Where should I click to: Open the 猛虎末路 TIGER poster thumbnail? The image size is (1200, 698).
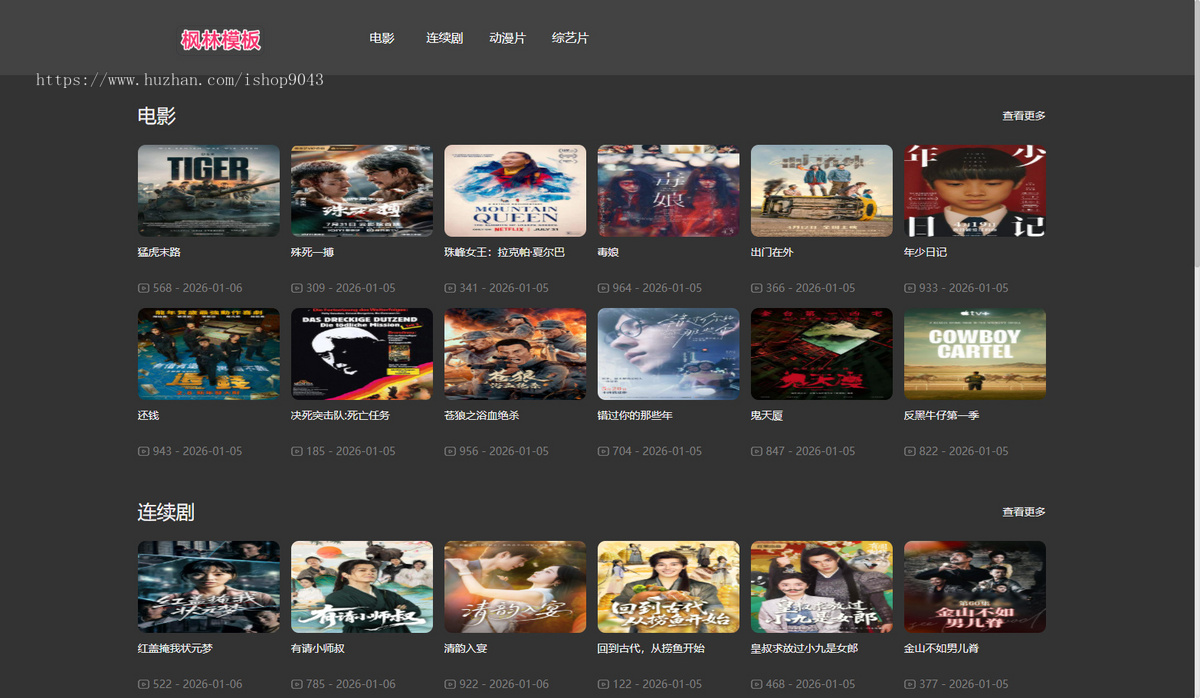click(x=209, y=191)
